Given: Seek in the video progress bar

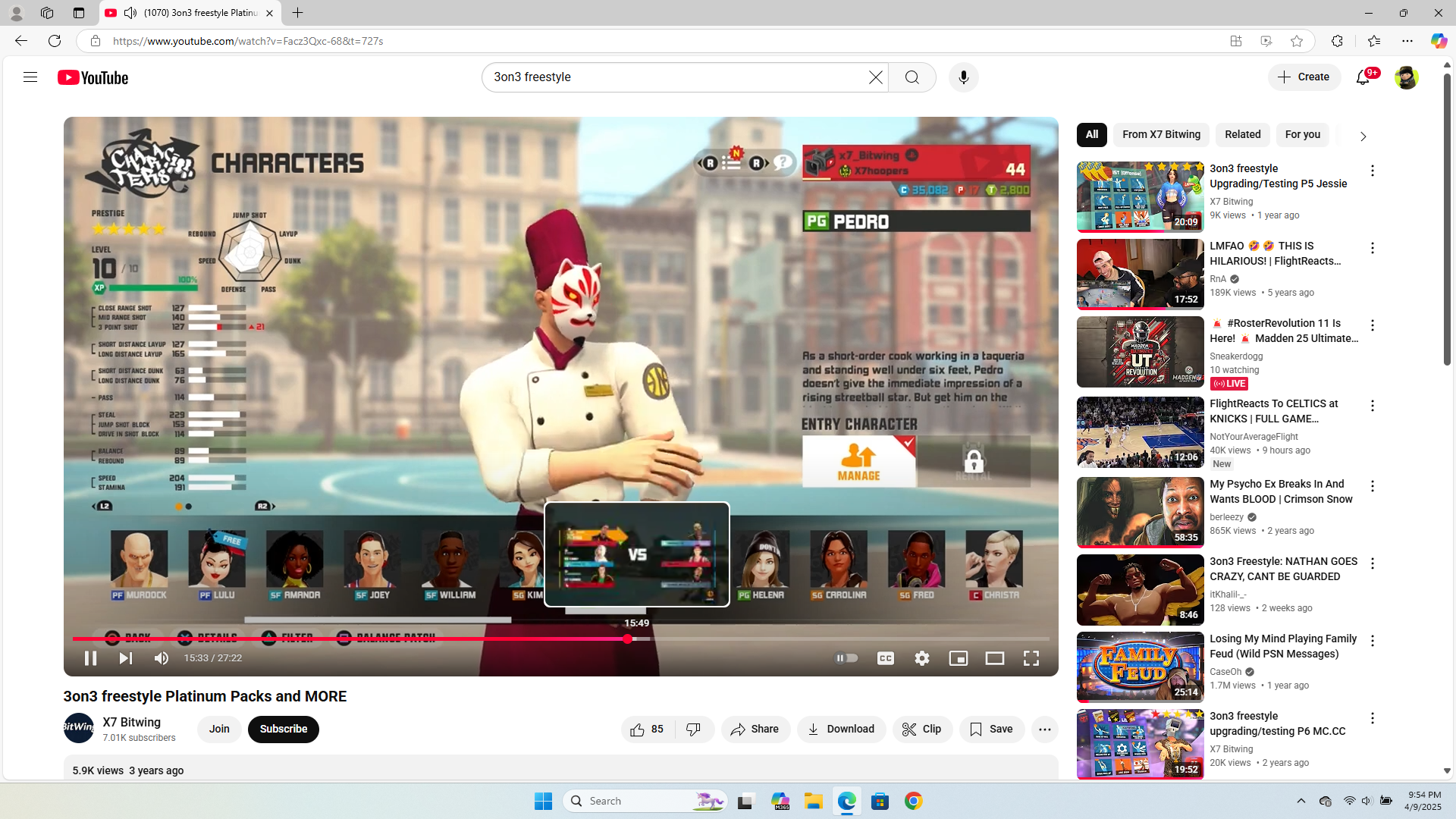Looking at the screenshot, I should pyautogui.click(x=561, y=639).
